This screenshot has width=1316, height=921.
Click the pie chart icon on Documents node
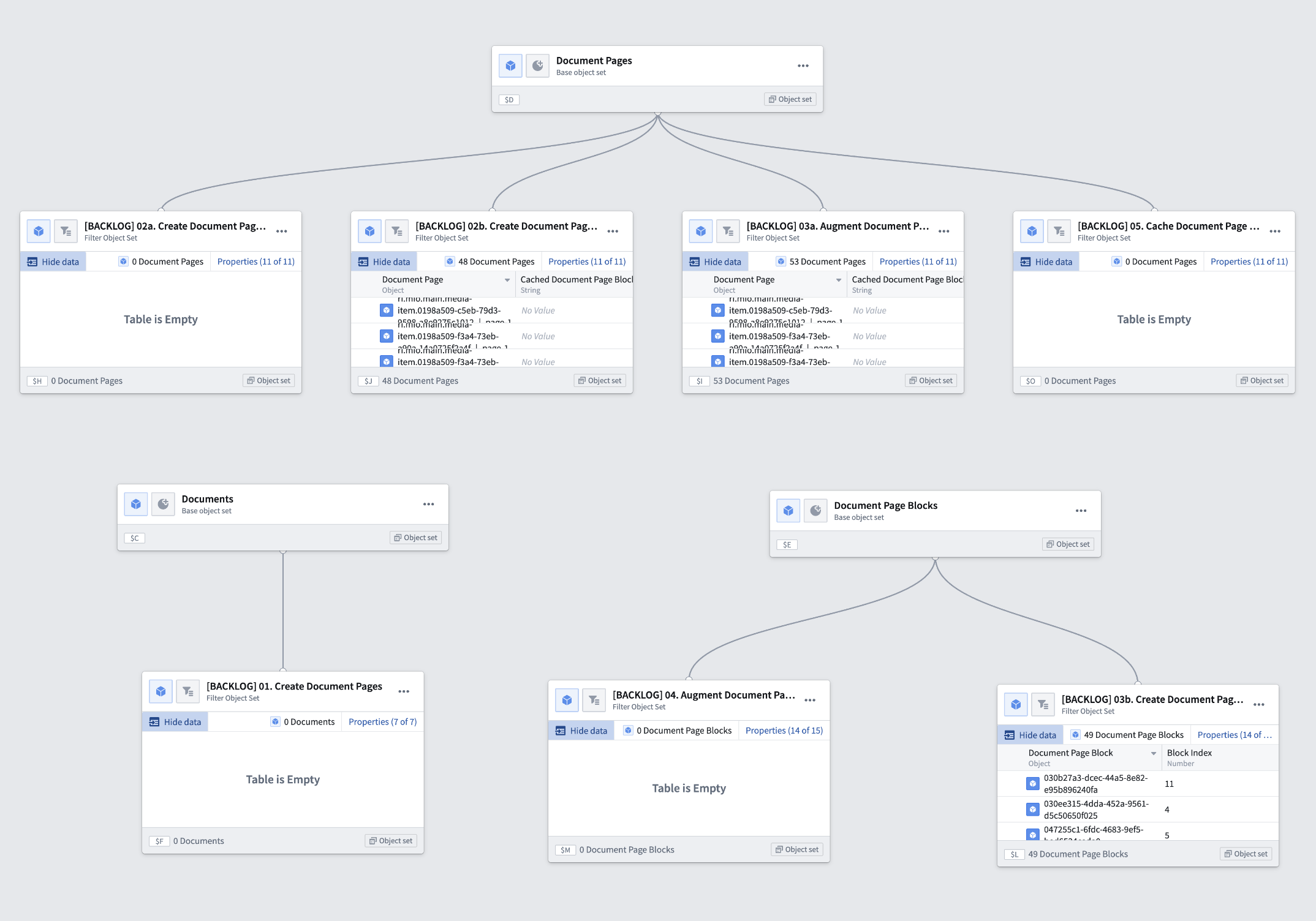163,504
